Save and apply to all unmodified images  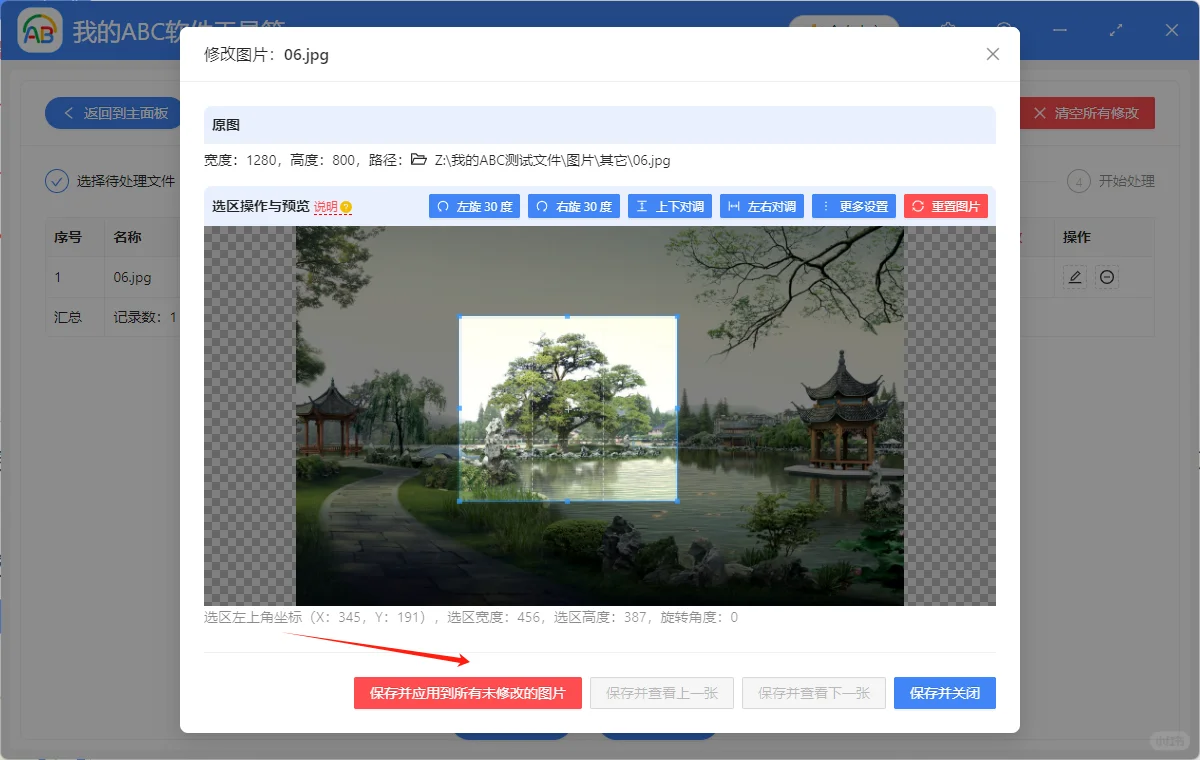(467, 692)
